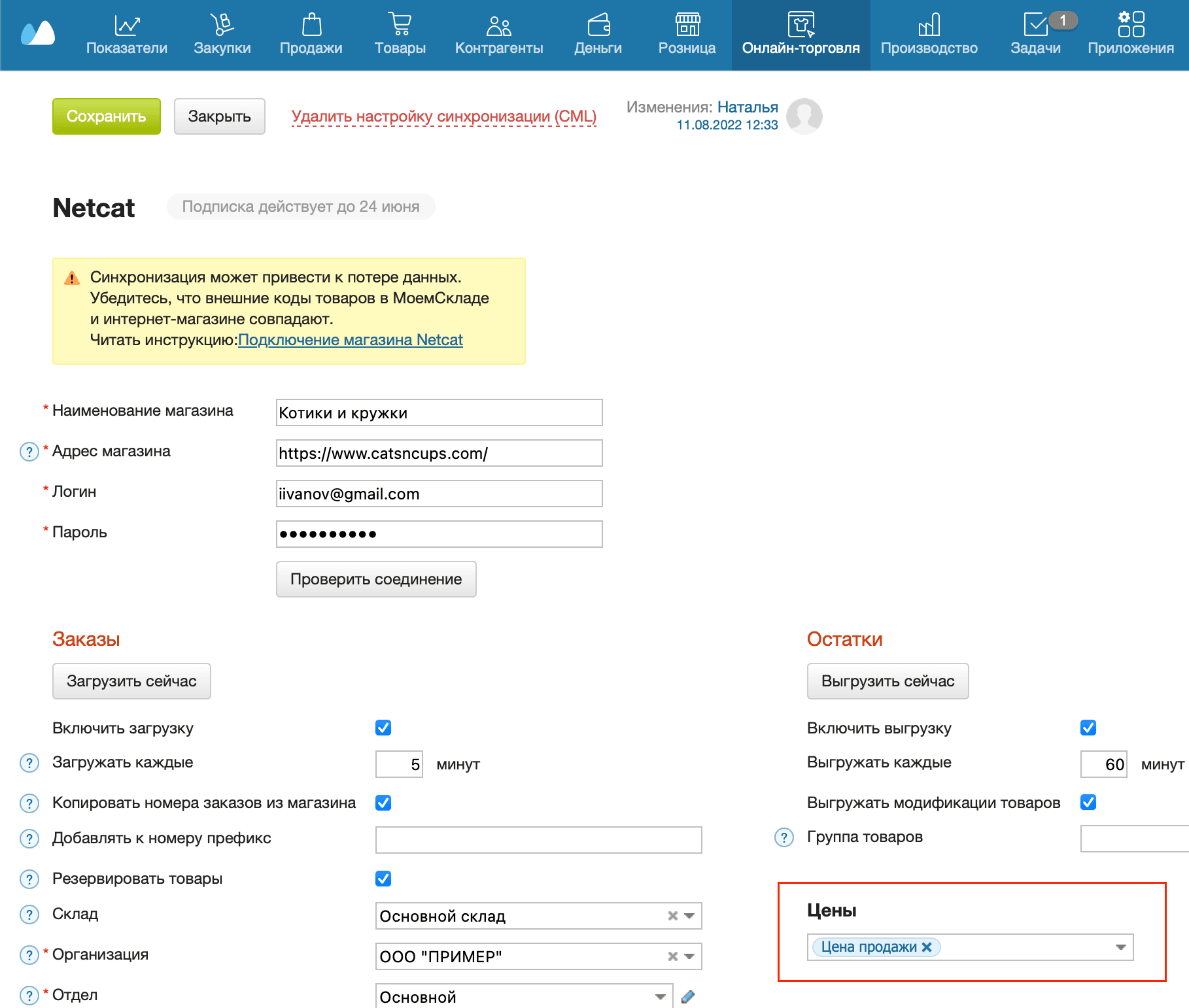Viewport: 1189px width, 1008px height.
Task: Remove the Цена продажи price tag
Action: pos(927,947)
